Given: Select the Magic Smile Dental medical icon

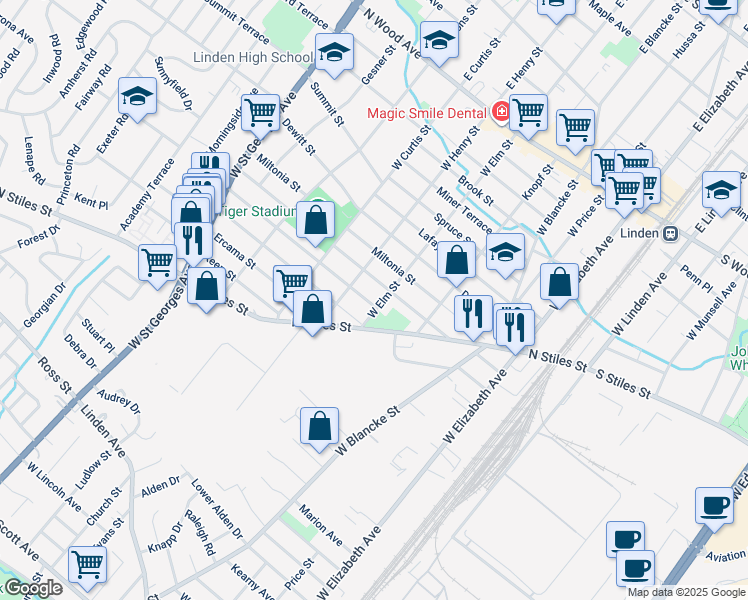Looking at the screenshot, I should point(502,112).
